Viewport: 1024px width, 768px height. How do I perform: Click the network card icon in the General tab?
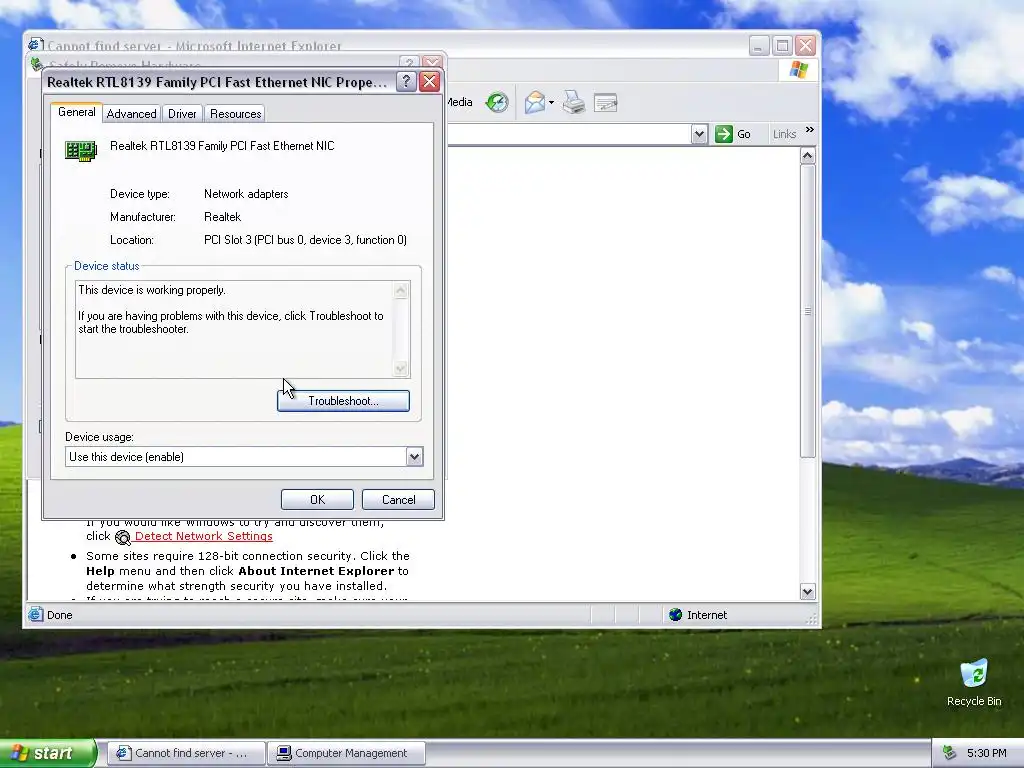pos(81,151)
